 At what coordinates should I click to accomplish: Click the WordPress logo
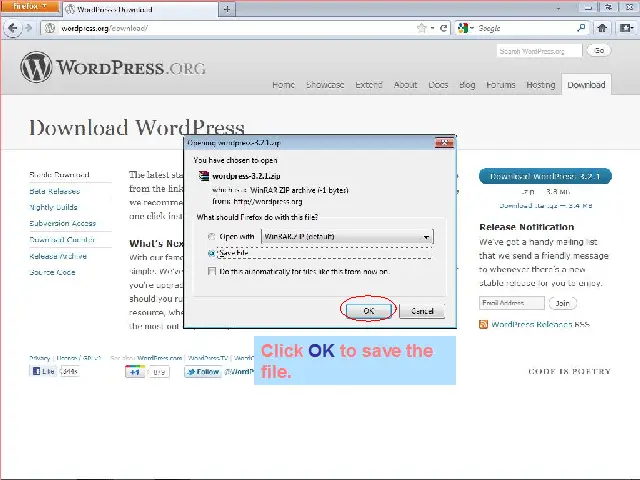point(113,67)
